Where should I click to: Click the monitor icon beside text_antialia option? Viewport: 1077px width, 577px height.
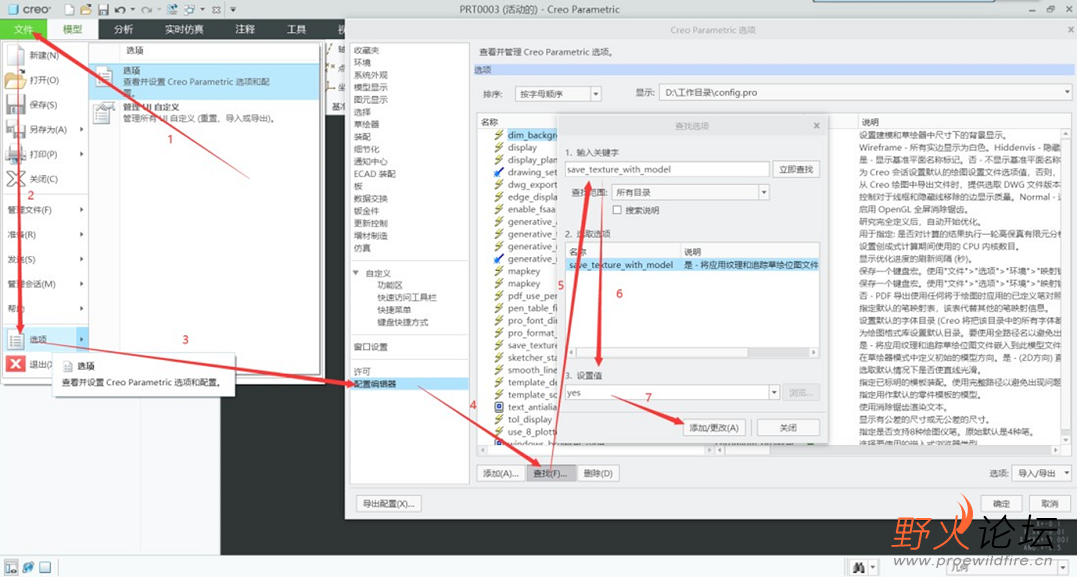pyautogui.click(x=499, y=407)
